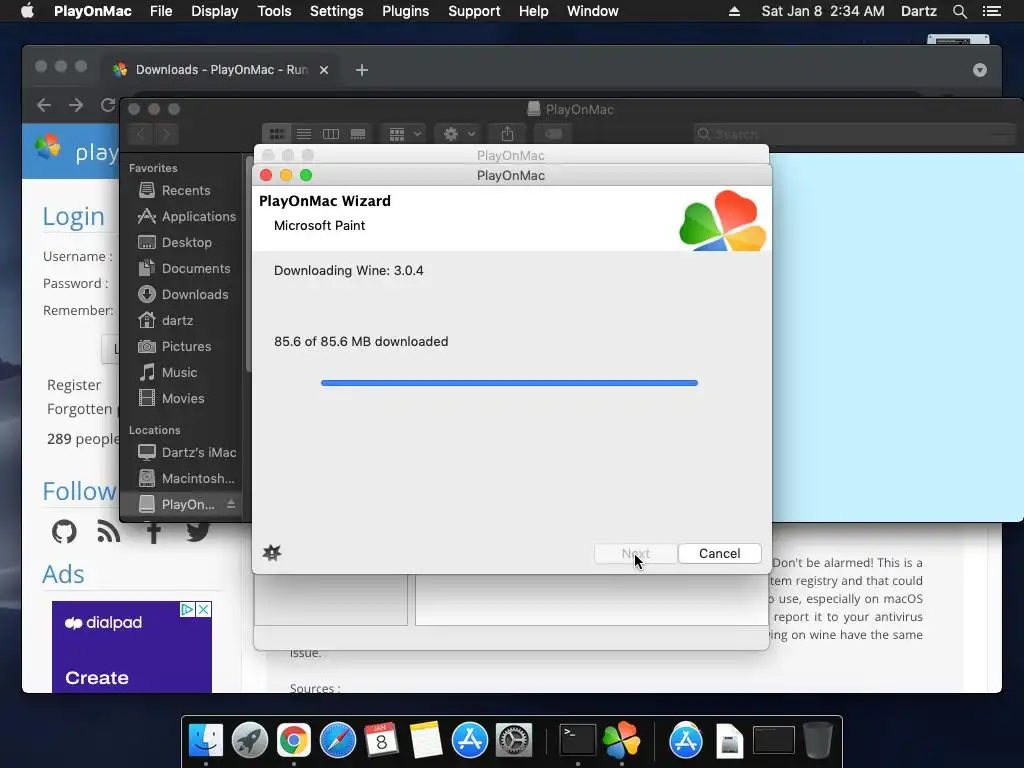Screen dimensions: 1024x768
Task: Click the debug bug icon in the wizard
Action: pos(272,553)
